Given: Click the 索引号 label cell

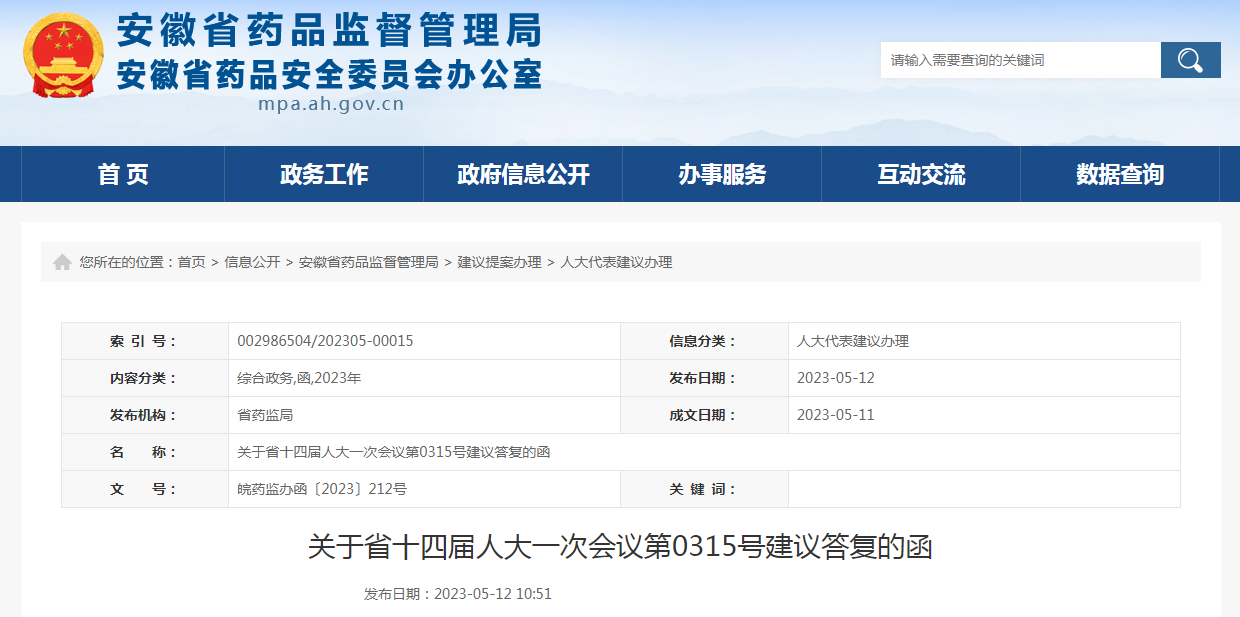Looking at the screenshot, I should click(145, 341).
